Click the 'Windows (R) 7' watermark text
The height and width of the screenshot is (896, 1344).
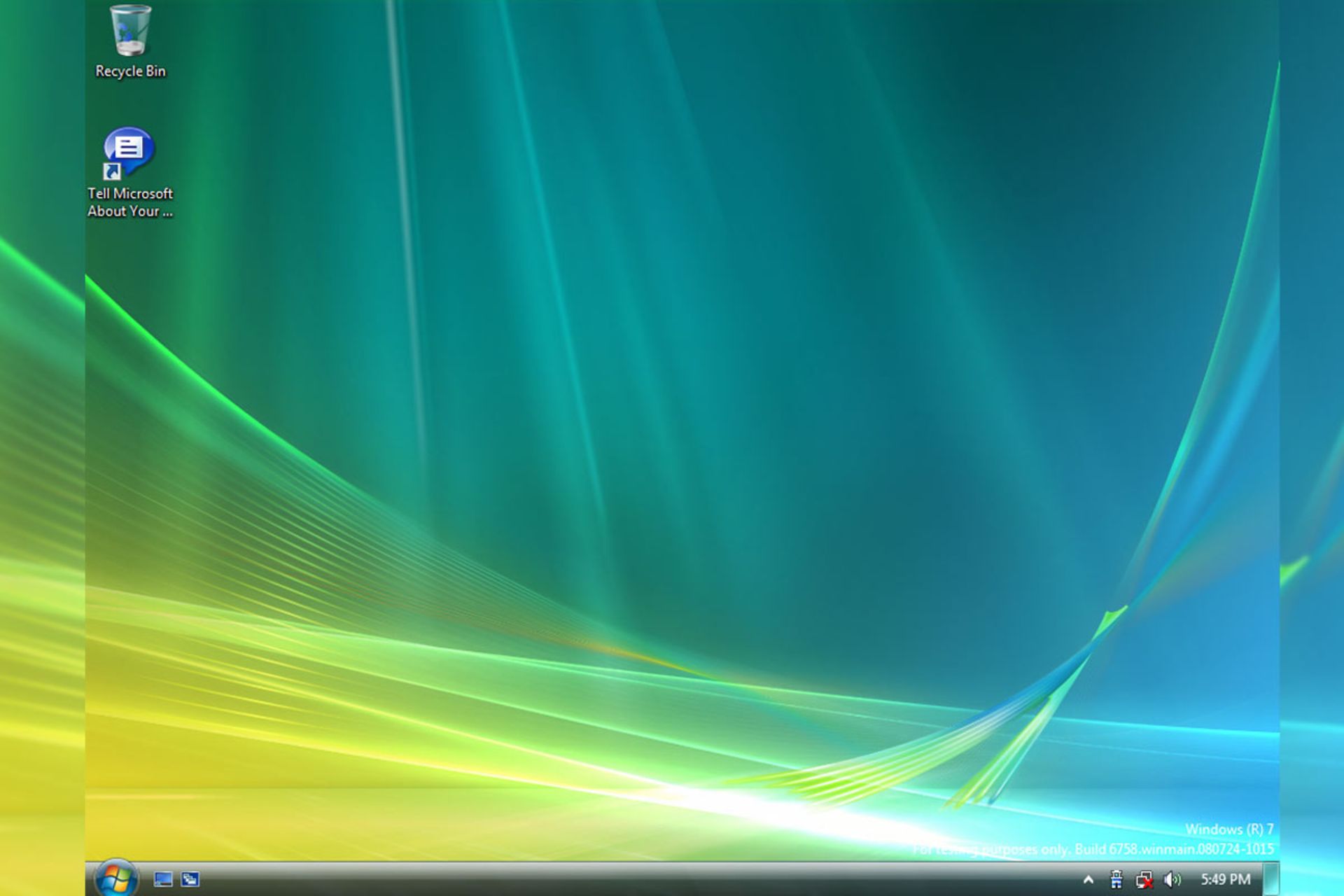[1228, 829]
